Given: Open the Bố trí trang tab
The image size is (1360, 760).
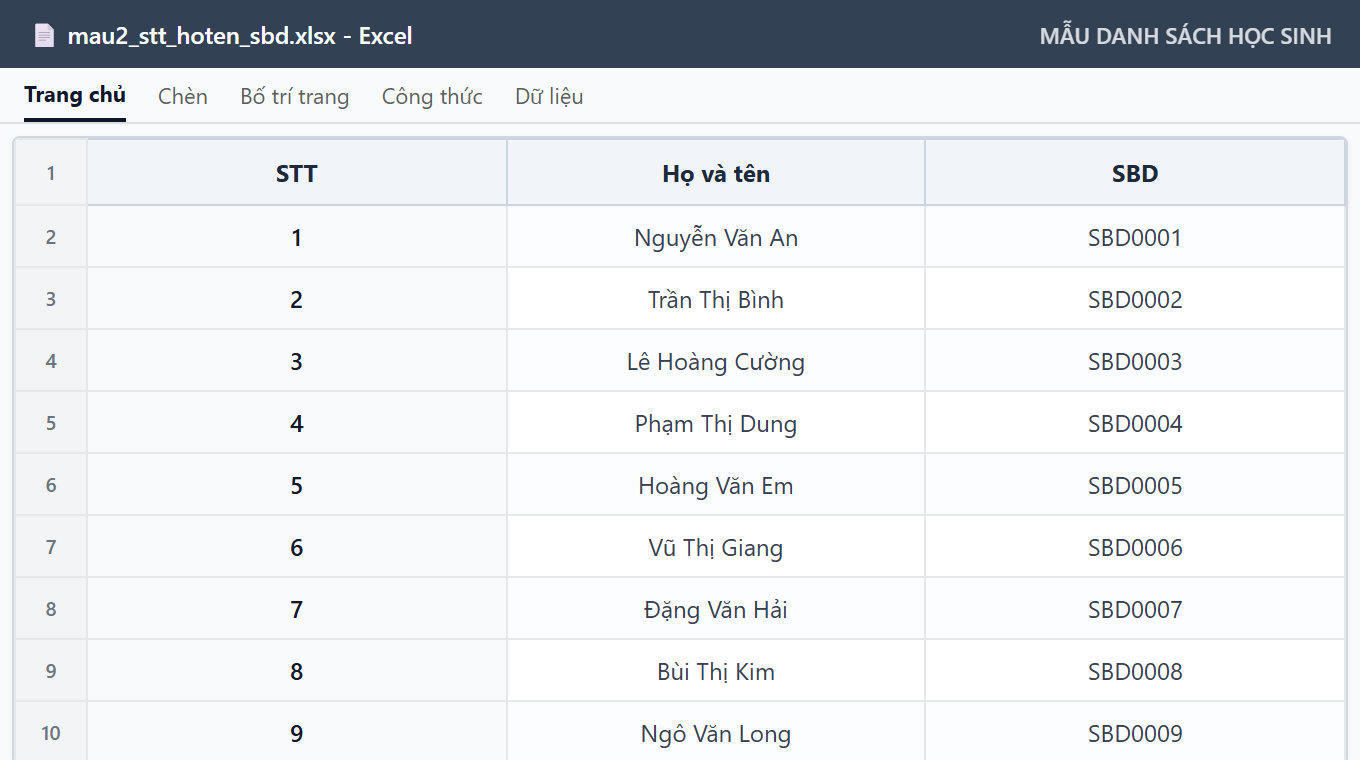Looking at the screenshot, I should click(295, 96).
